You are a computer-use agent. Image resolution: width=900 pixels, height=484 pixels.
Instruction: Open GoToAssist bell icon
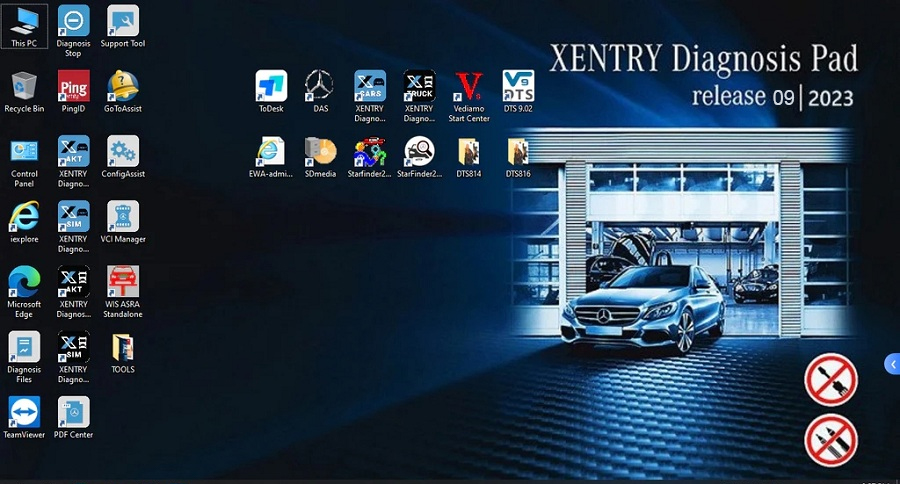(x=123, y=91)
